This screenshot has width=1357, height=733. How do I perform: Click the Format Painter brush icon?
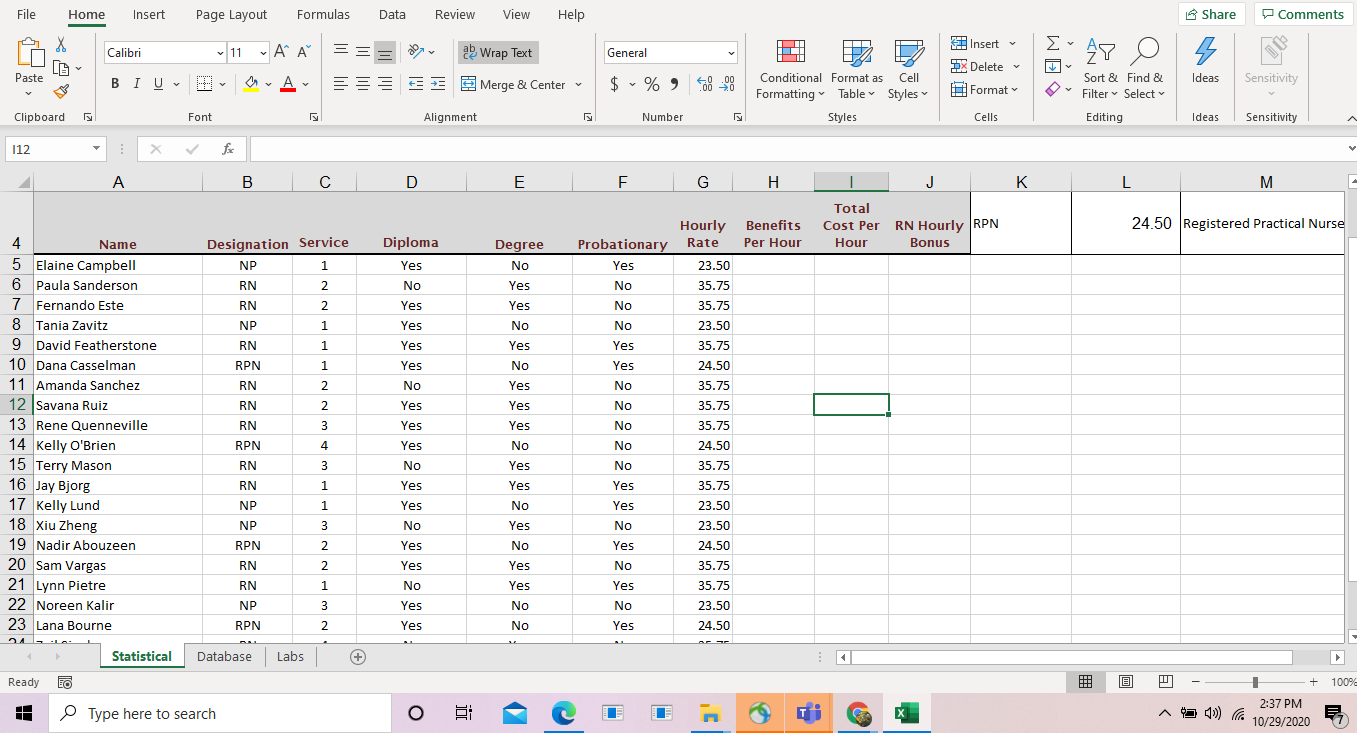tap(61, 92)
